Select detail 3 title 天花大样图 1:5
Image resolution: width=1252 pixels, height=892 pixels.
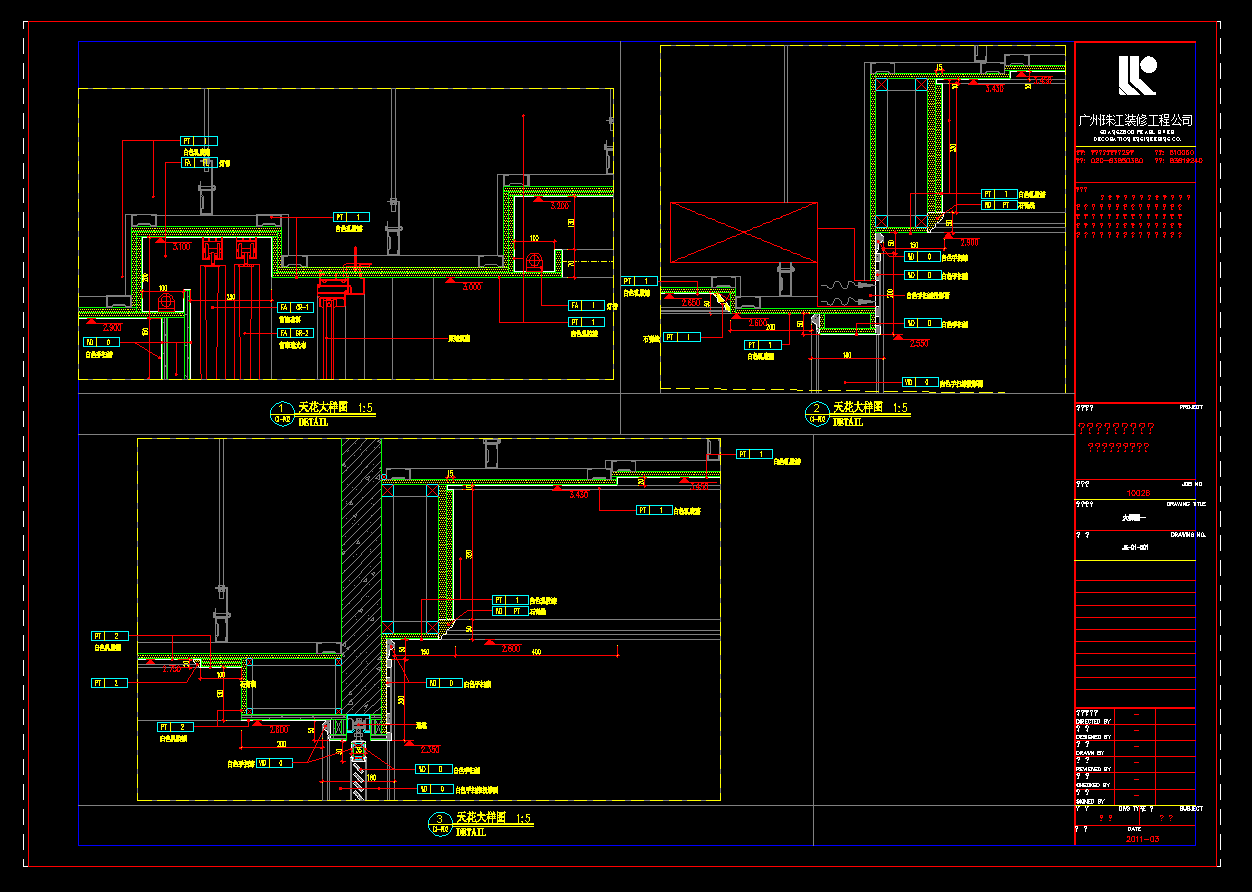pos(494,818)
